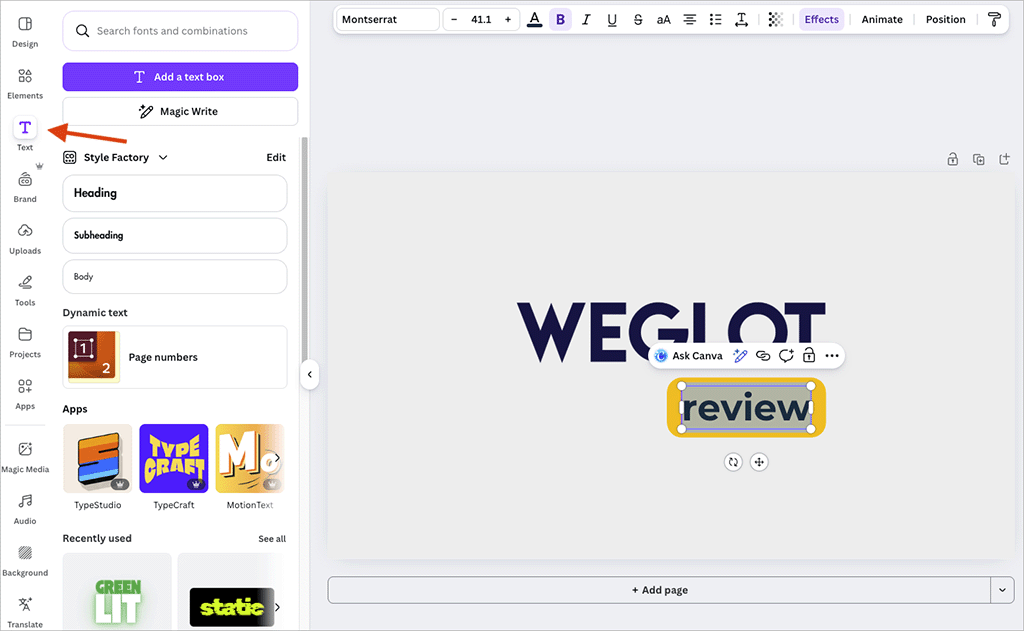Open the Tools panel
Screen dimensions: 1024x631
click(x=25, y=291)
